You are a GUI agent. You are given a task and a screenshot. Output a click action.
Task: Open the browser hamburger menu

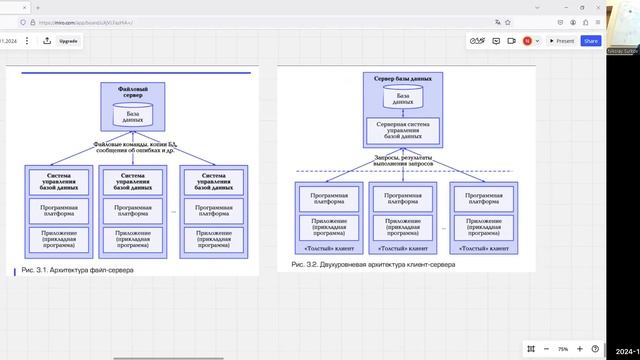tap(598, 22)
